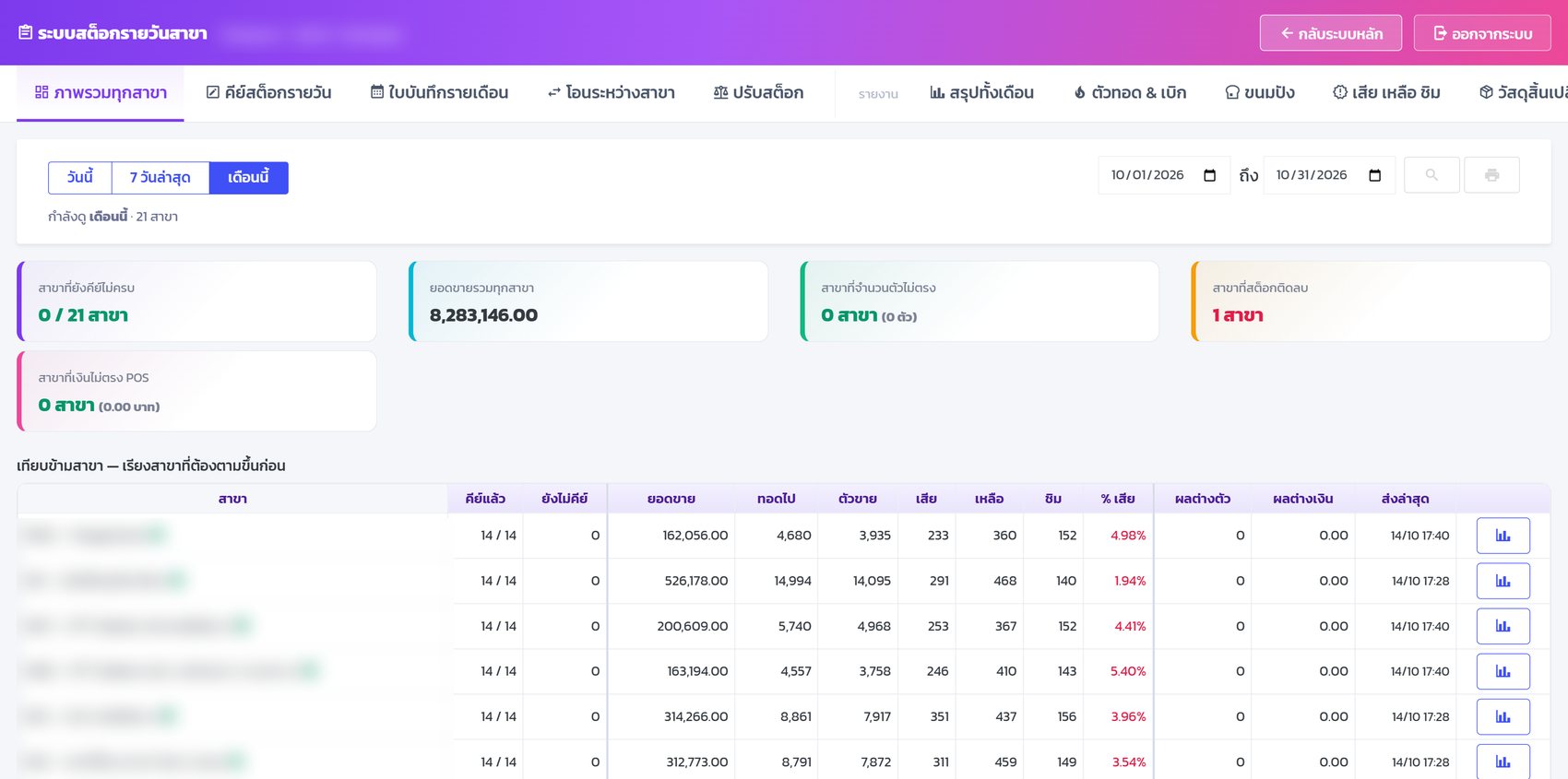Open the ปรับสต็อก tab
This screenshot has height=779, width=1568.
pos(758,93)
